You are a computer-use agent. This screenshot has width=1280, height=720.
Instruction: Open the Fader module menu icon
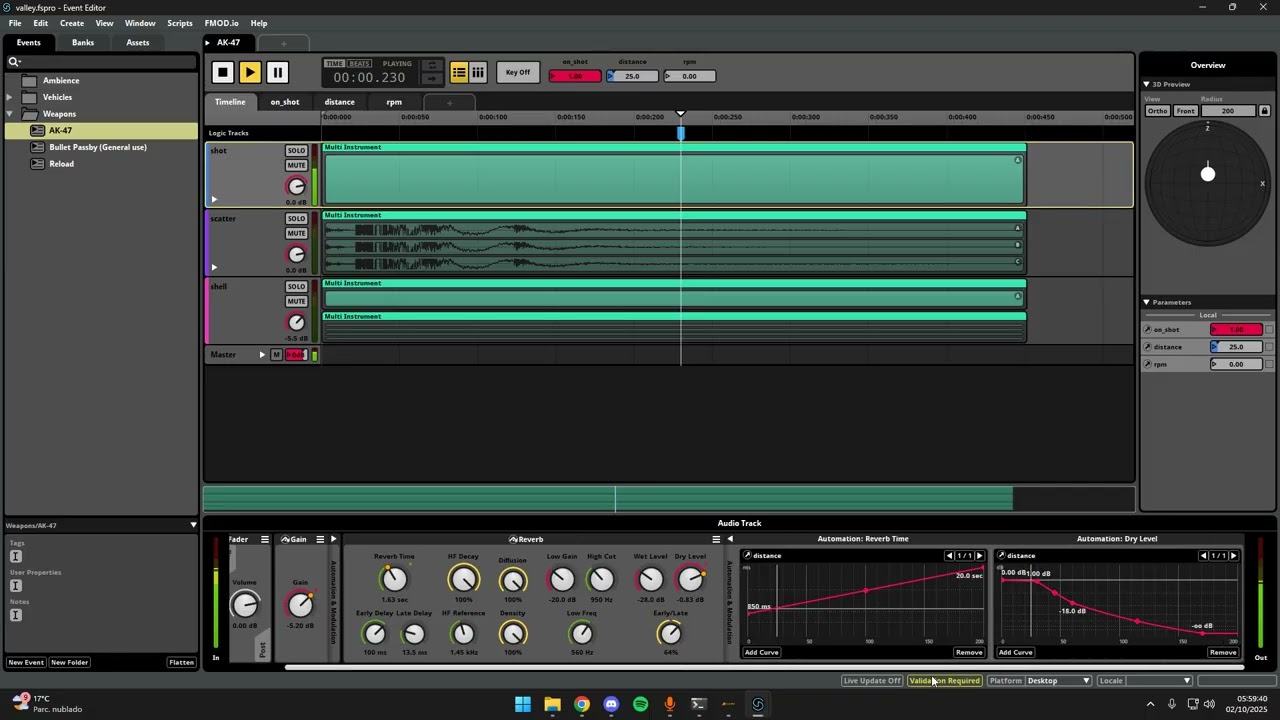(x=265, y=540)
